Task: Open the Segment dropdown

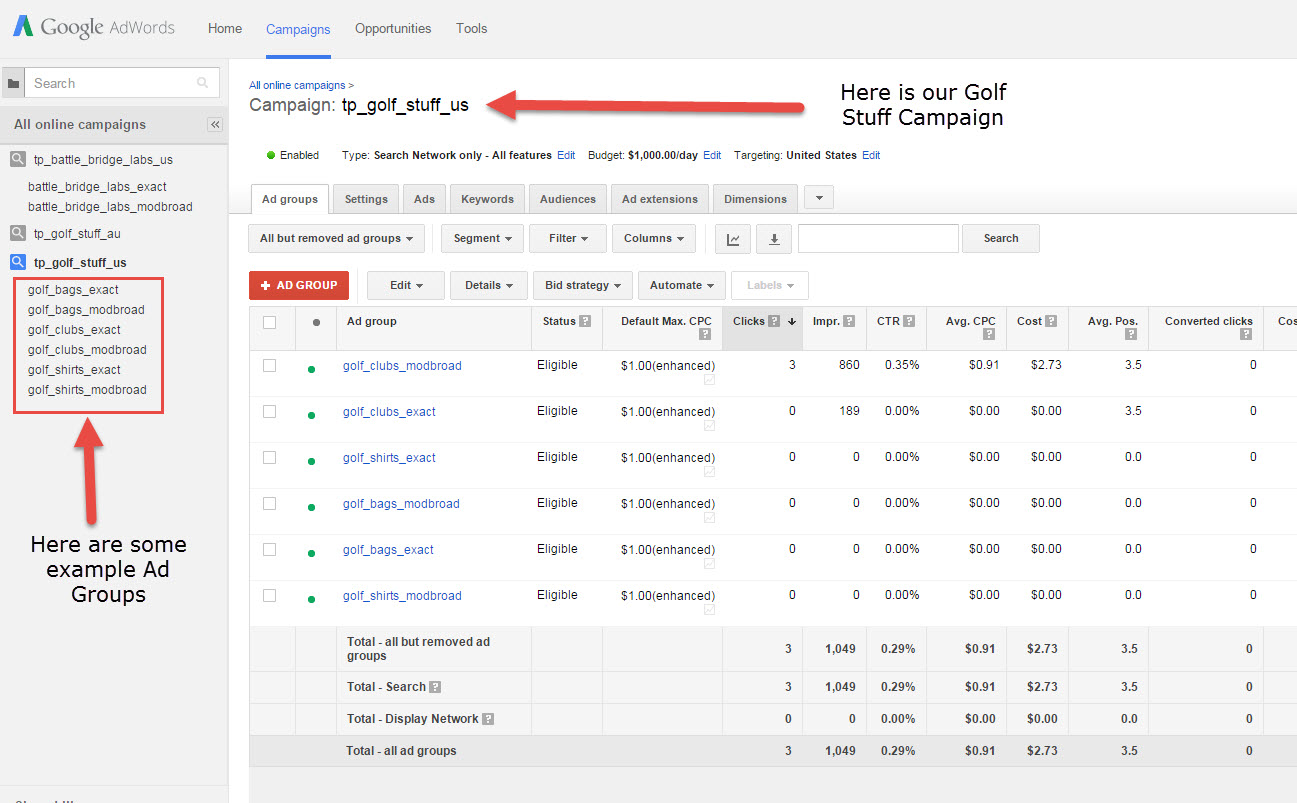Action: pyautogui.click(x=482, y=239)
